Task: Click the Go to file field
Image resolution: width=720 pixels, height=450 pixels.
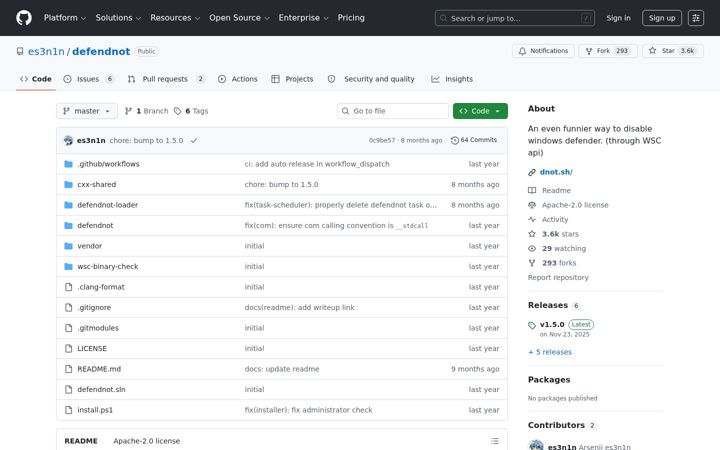Action: [x=393, y=111]
